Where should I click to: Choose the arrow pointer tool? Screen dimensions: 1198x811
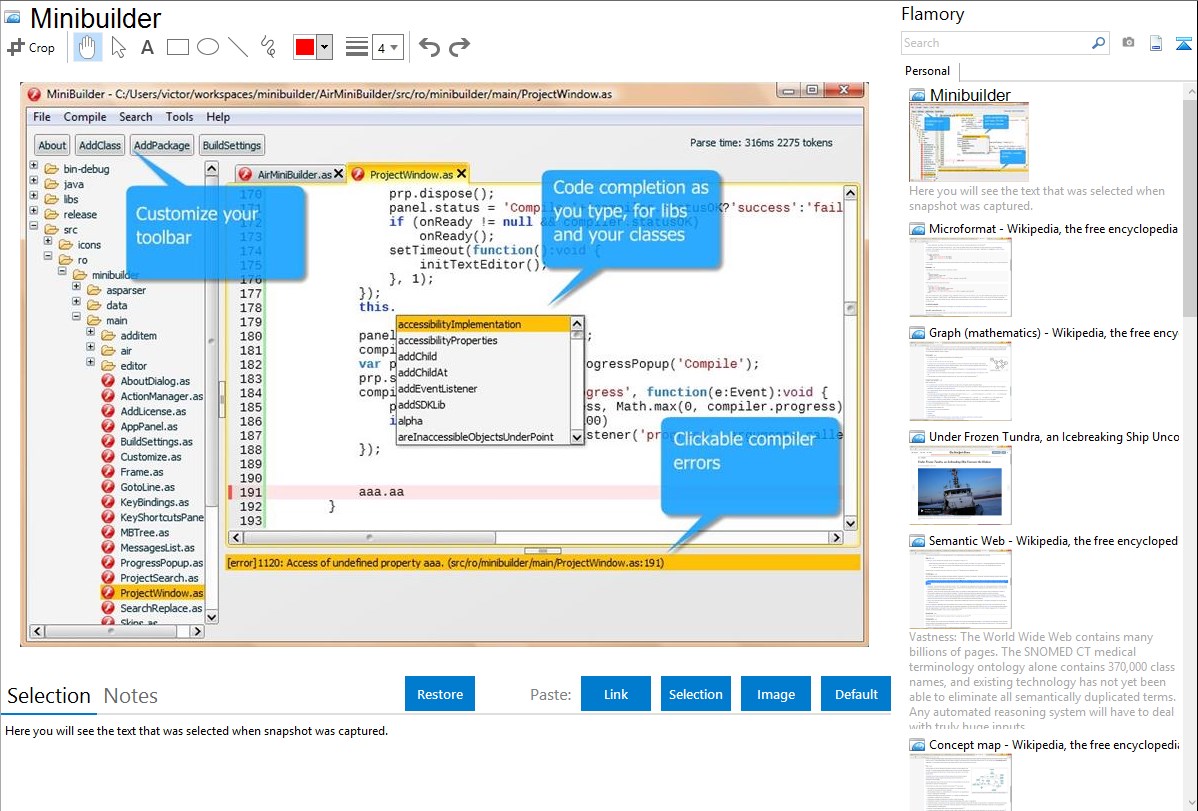(x=118, y=47)
